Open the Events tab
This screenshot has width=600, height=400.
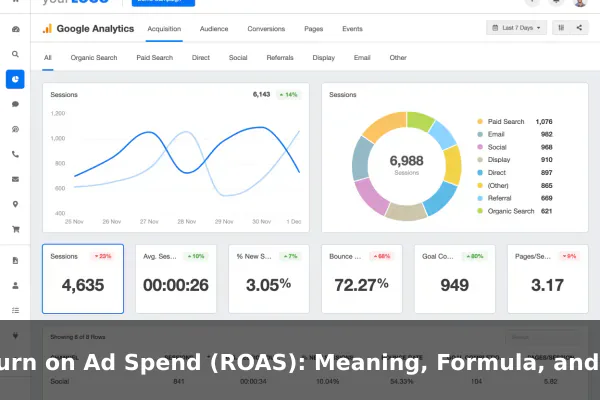coord(352,29)
